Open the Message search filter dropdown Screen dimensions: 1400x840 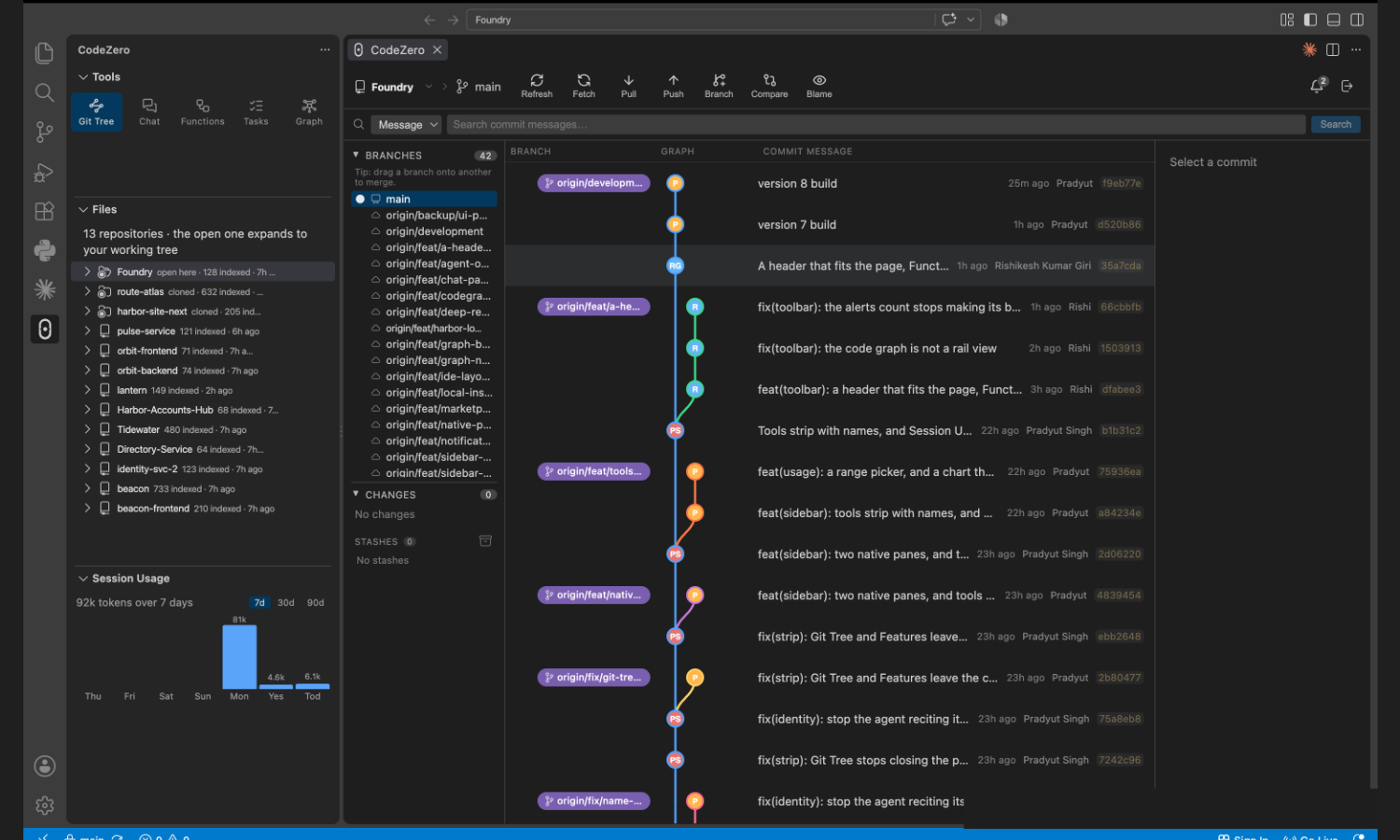click(408, 125)
